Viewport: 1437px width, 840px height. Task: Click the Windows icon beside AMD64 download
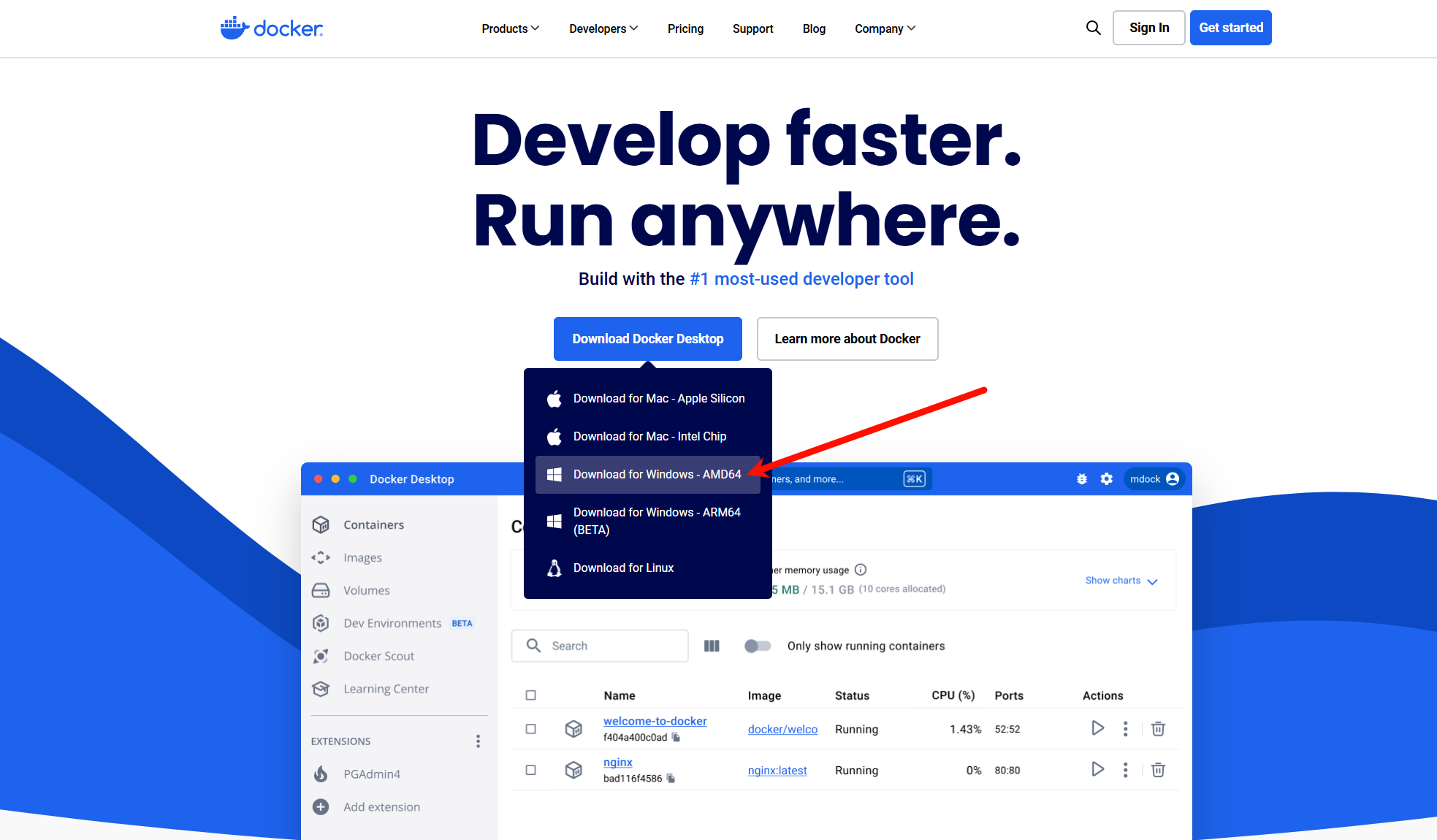point(554,475)
